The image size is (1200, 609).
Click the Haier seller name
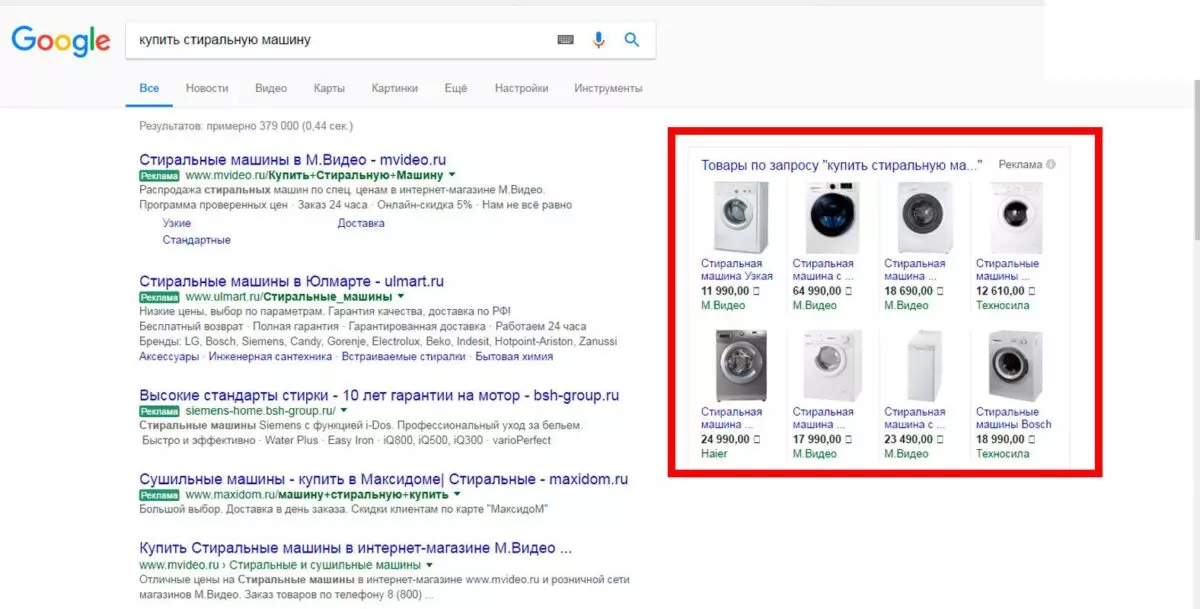point(714,454)
